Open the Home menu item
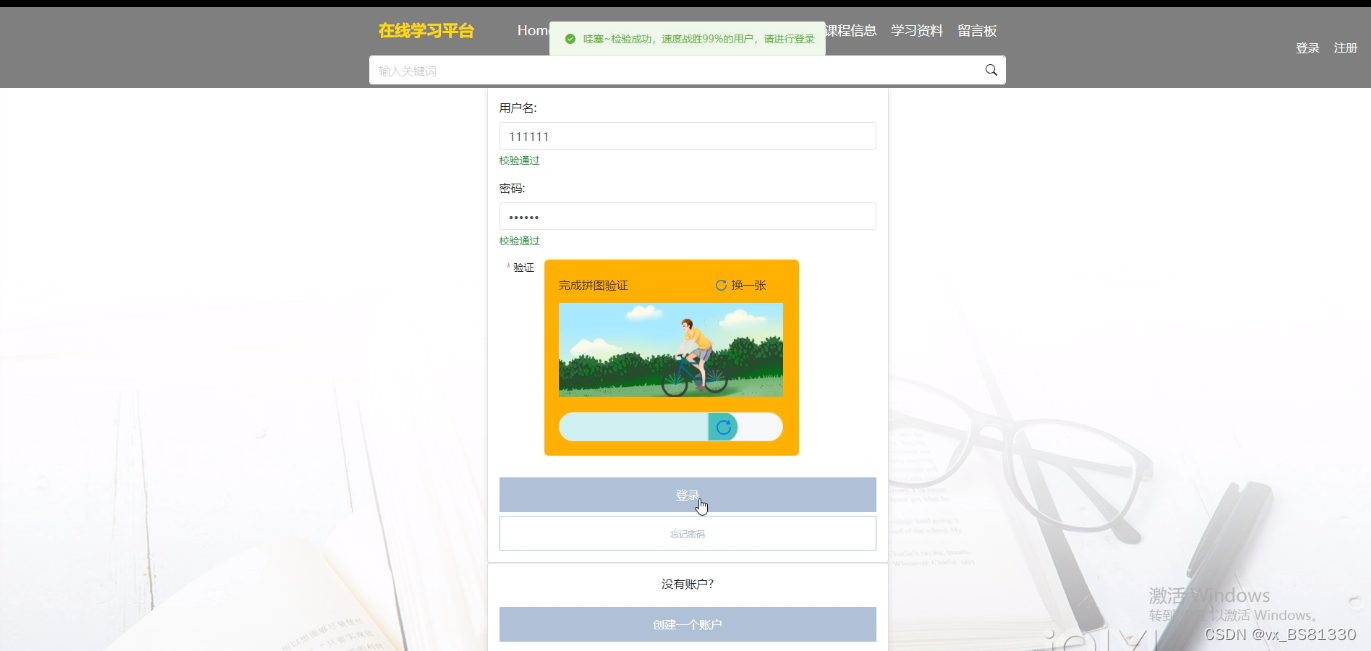 pyautogui.click(x=533, y=31)
